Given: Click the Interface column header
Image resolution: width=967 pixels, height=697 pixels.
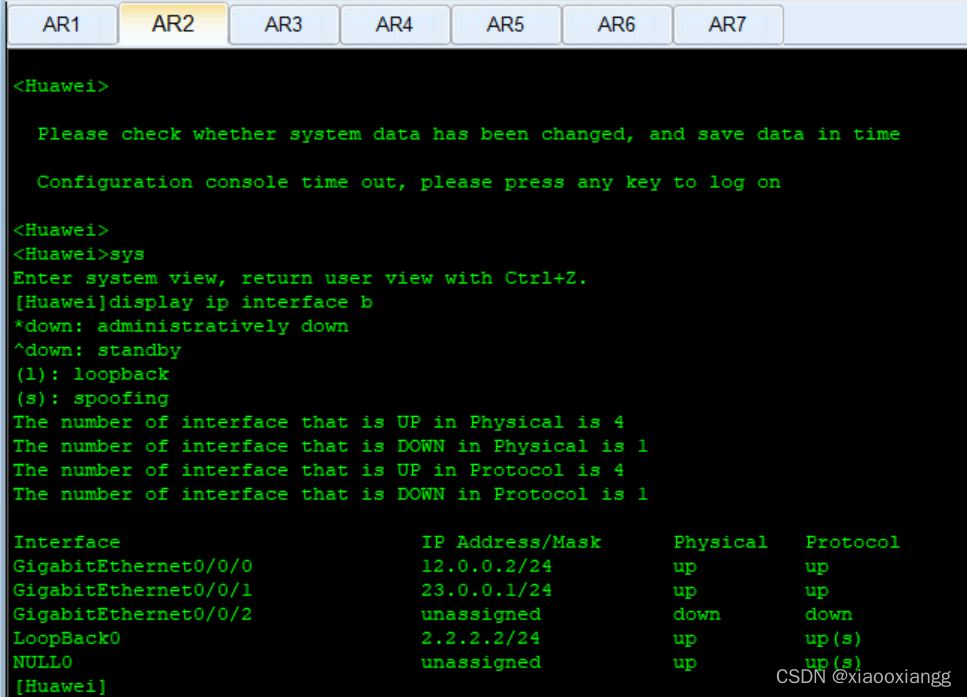Looking at the screenshot, I should point(67,542).
